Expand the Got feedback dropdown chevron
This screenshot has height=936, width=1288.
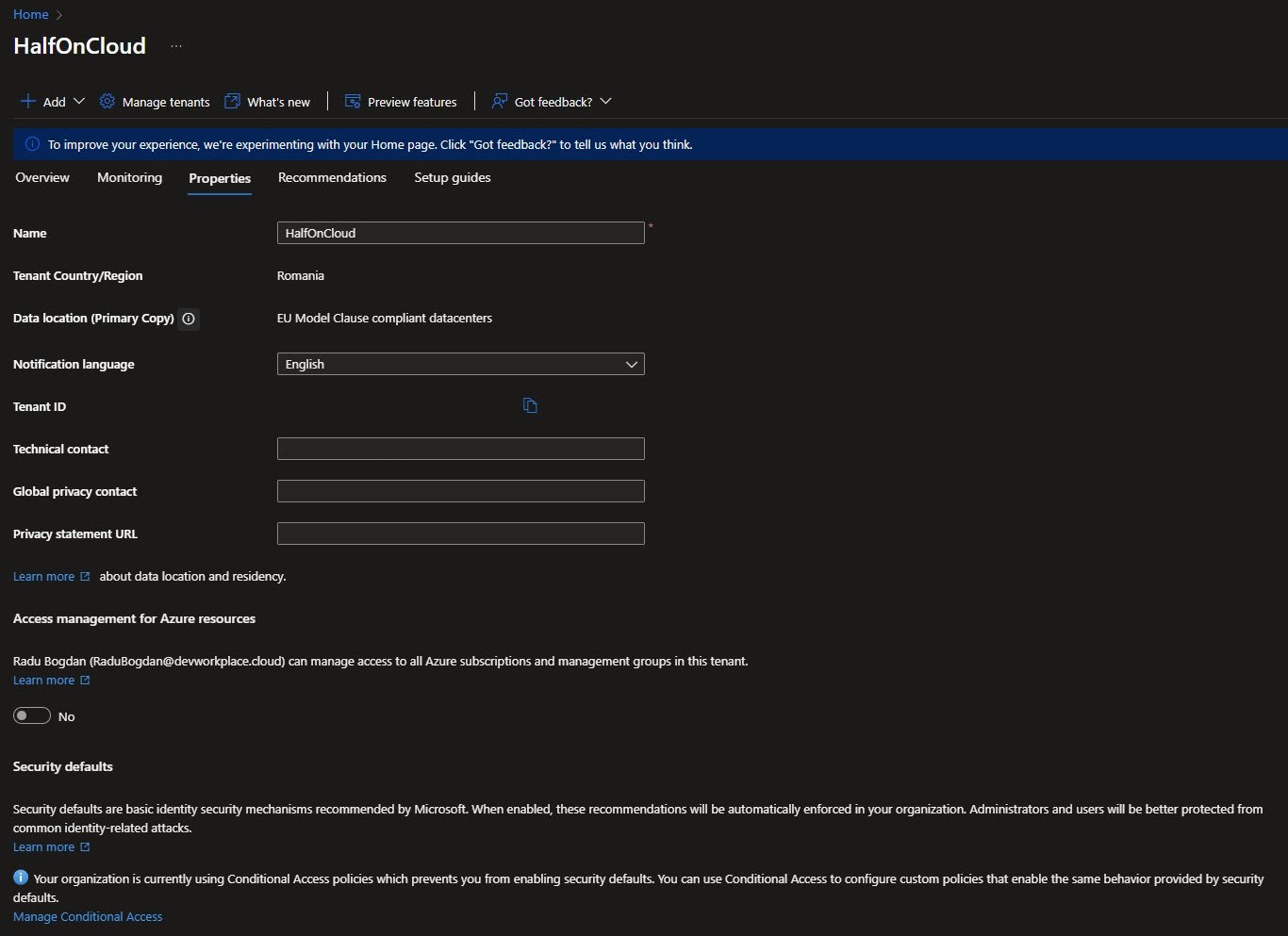click(605, 102)
